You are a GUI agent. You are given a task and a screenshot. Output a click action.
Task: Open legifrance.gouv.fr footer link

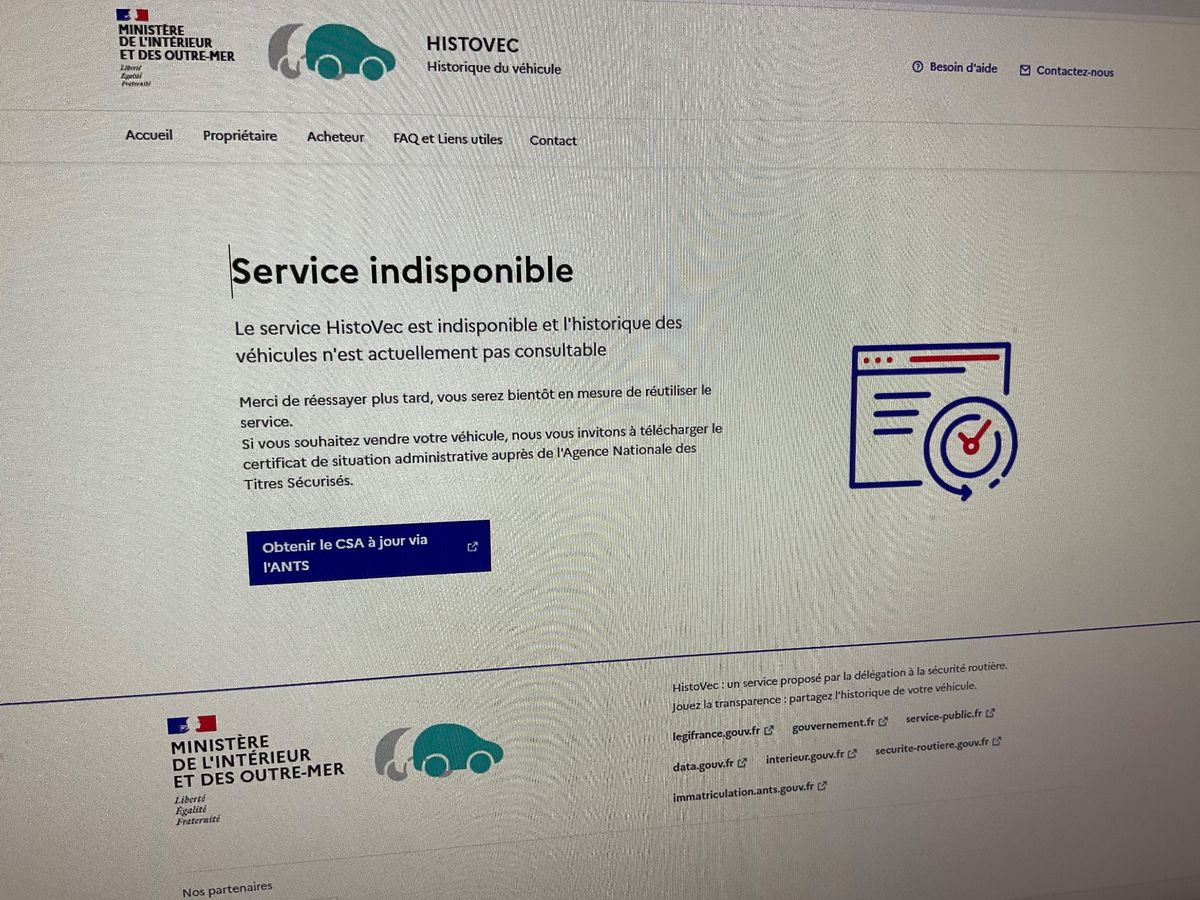tap(724, 731)
